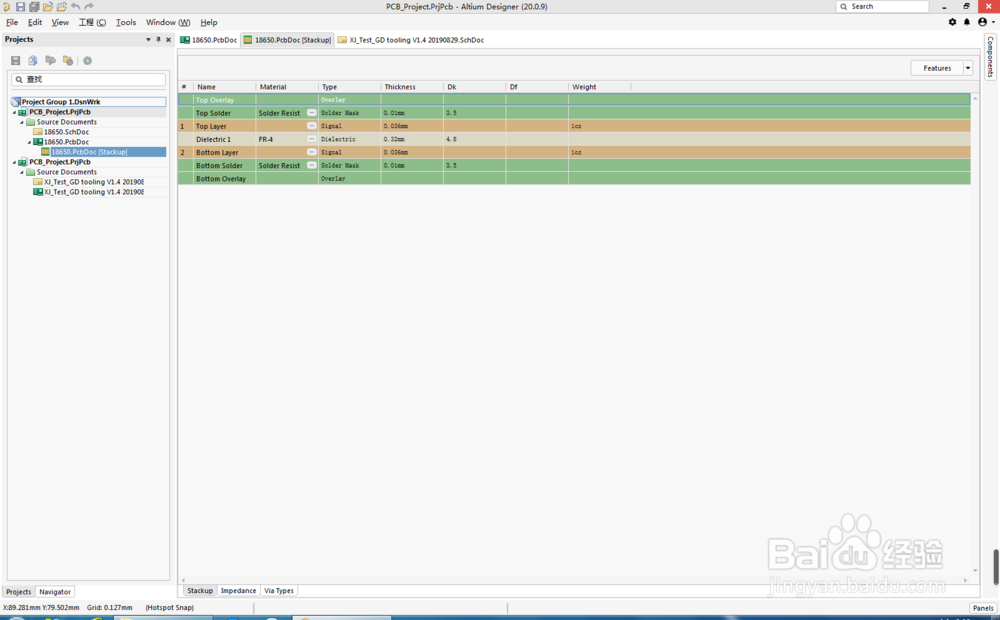Image resolution: width=1000 pixels, height=620 pixels.
Task: Click material ellipsis button for Top Solder
Action: (x=311, y=113)
